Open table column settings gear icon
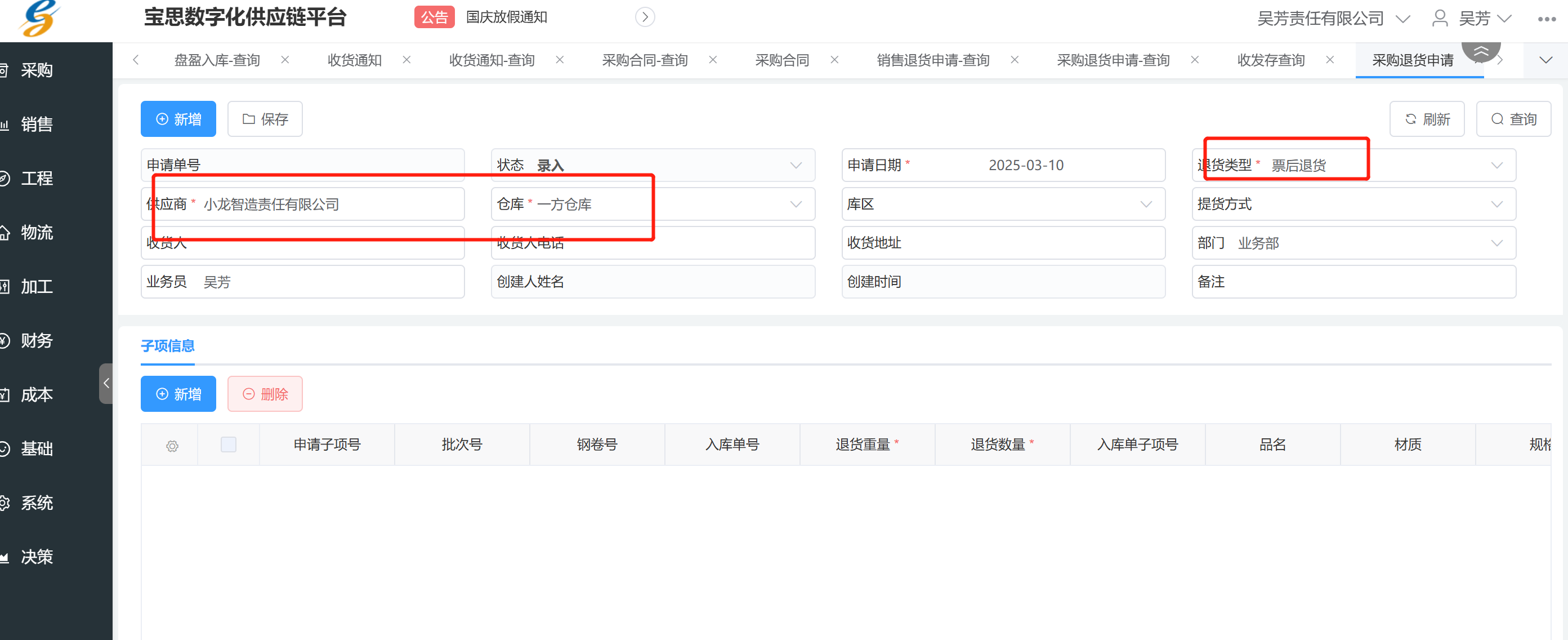 (172, 446)
